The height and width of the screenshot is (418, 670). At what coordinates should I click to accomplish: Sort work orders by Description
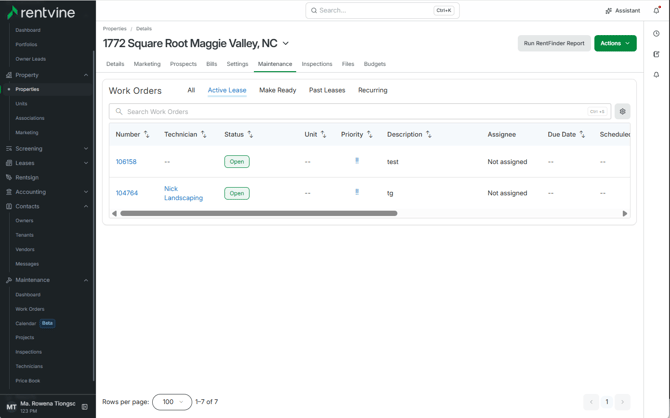(x=429, y=134)
